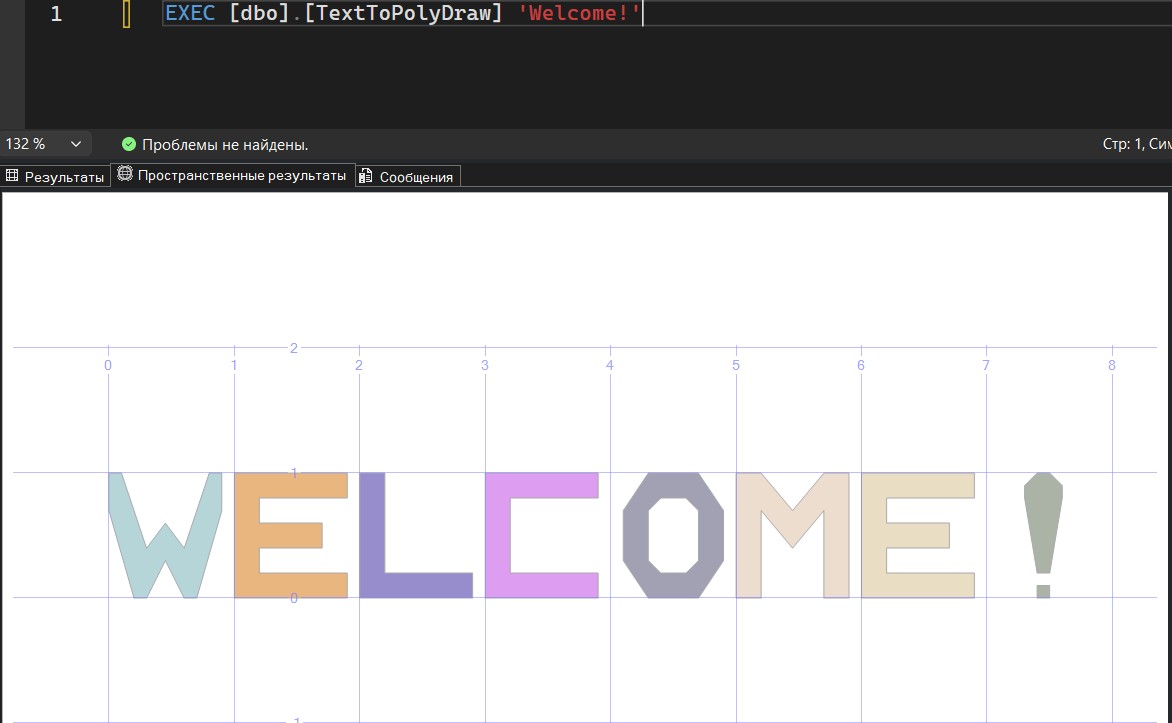The image size is (1172, 723).
Task: Expand the 132 % zoom dropdown
Action: (76, 144)
